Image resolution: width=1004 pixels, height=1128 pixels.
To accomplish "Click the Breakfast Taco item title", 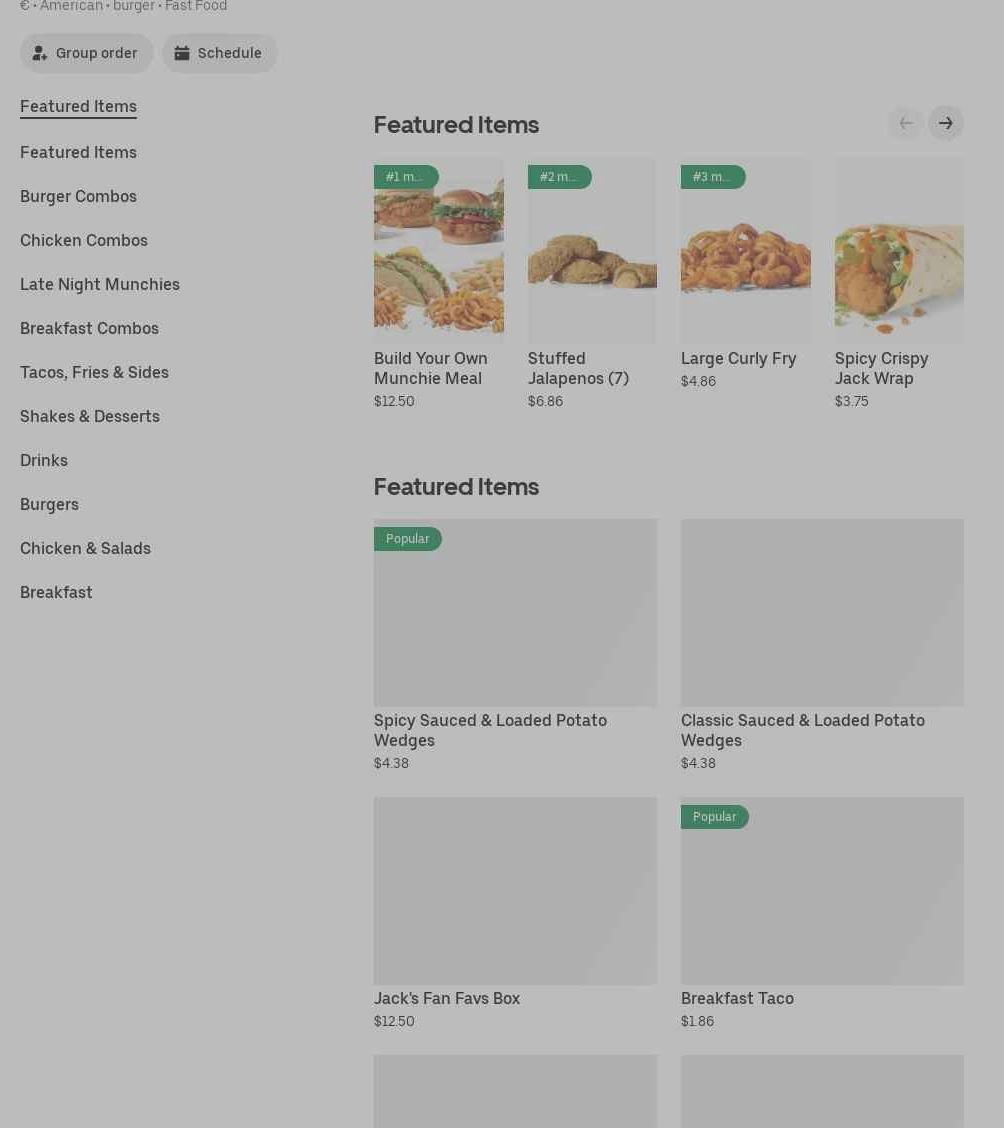I will pyautogui.click(x=737, y=998).
